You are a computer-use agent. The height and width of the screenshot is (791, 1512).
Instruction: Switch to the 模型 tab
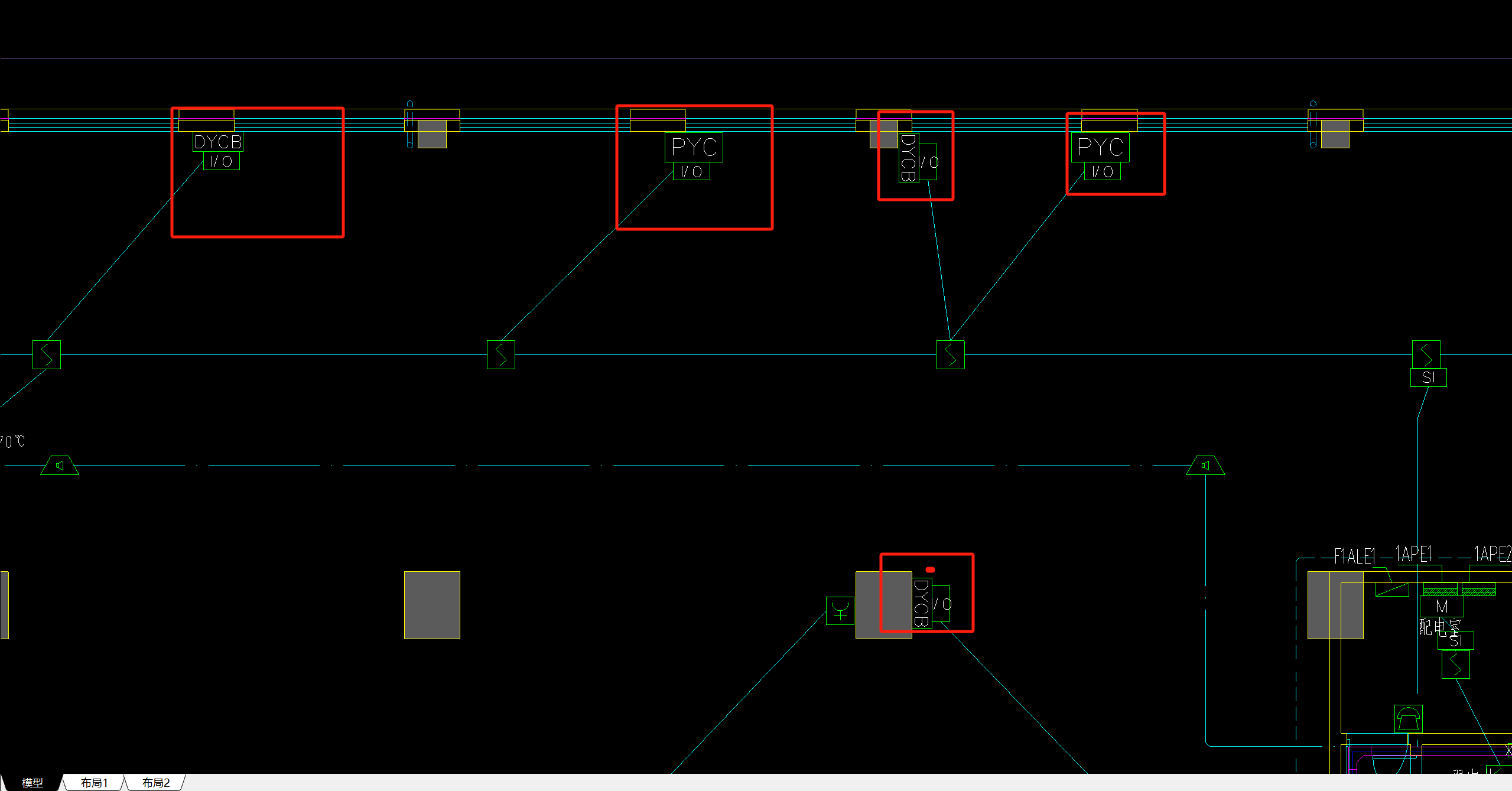click(32, 783)
